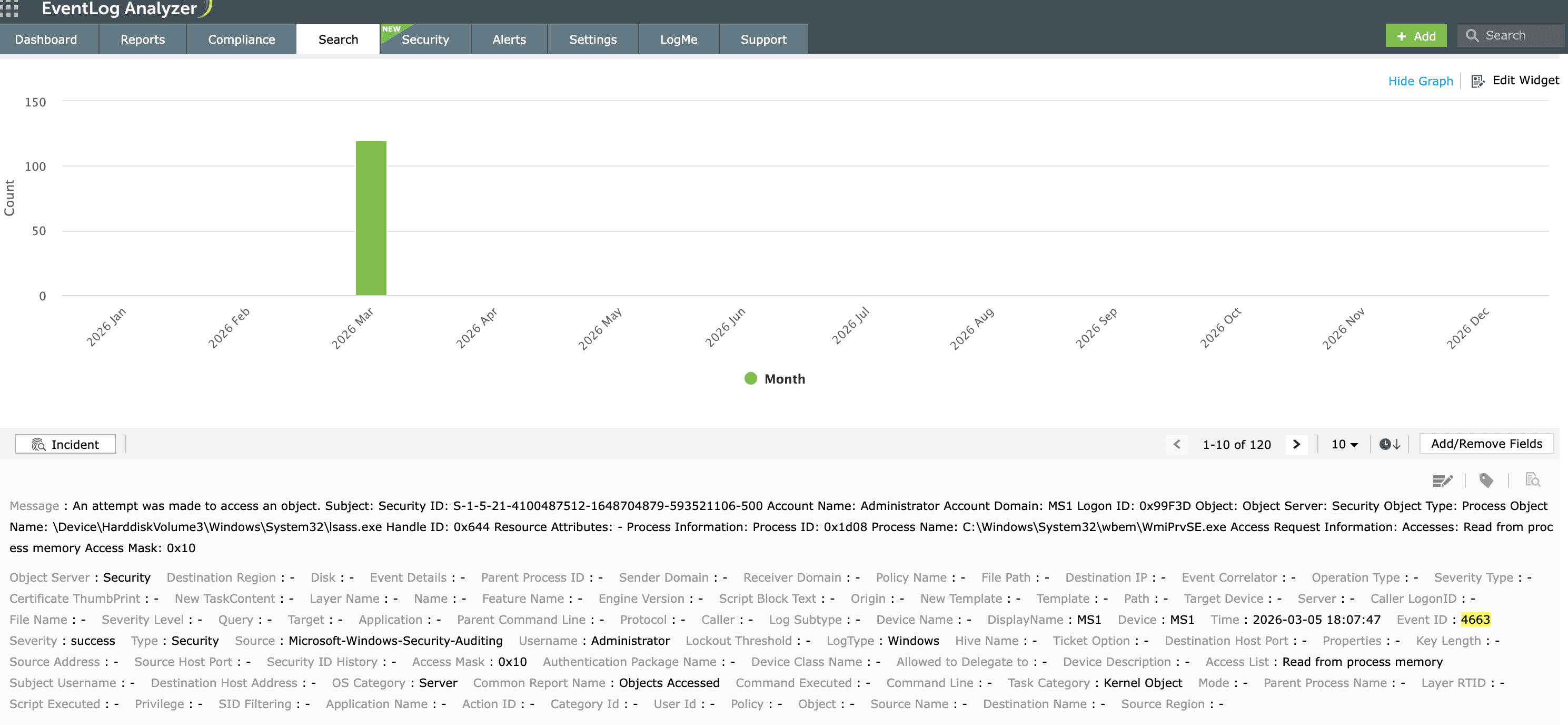Toggle the Month legend marker
Screen dimensions: 1568x725
click(x=750, y=378)
